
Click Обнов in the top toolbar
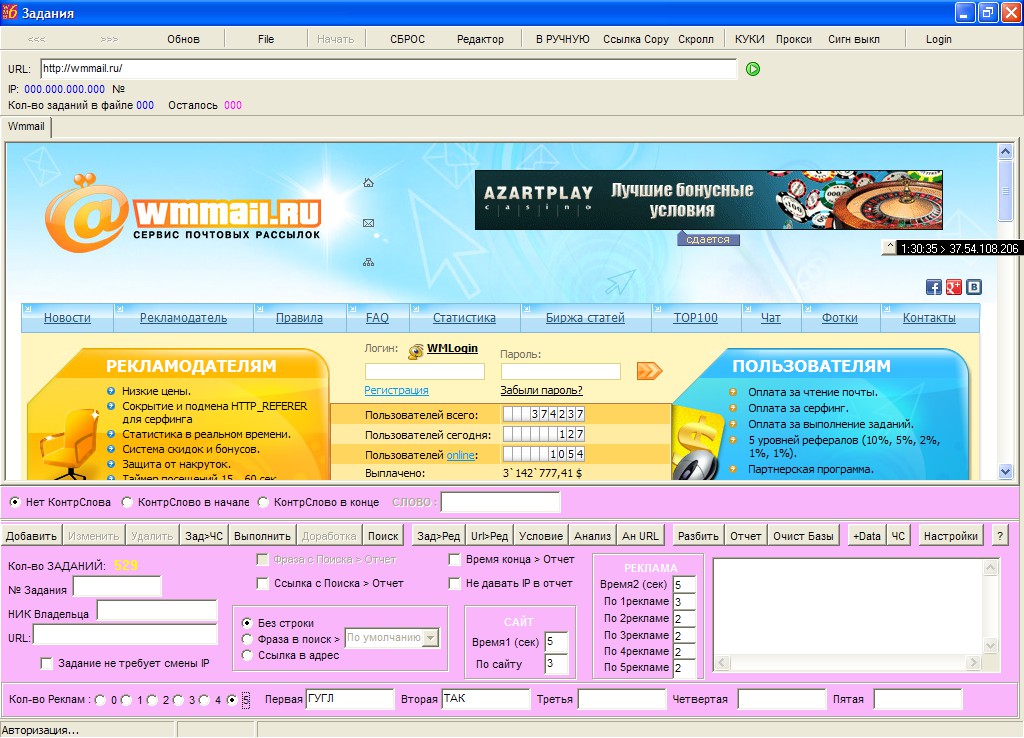[x=183, y=39]
